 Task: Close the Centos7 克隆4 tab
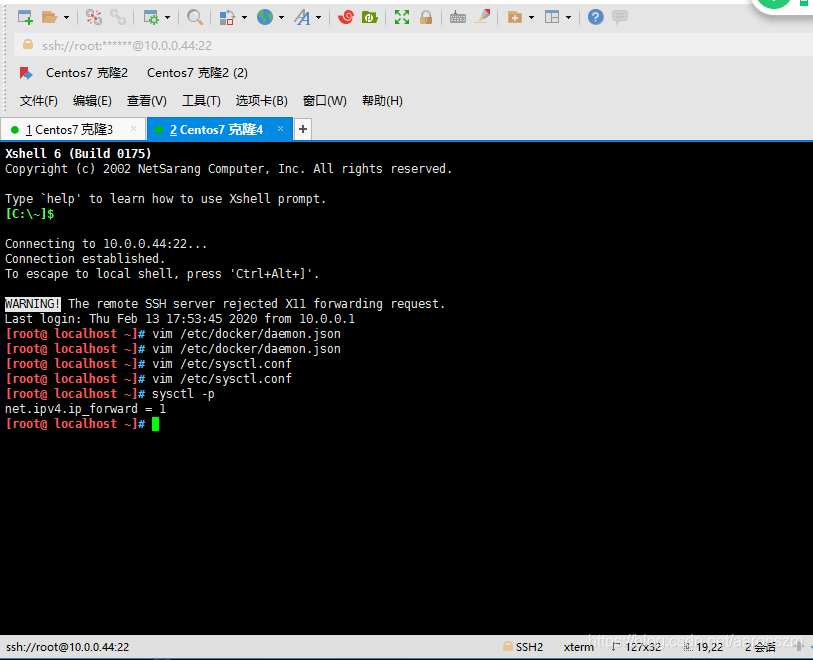coord(281,129)
